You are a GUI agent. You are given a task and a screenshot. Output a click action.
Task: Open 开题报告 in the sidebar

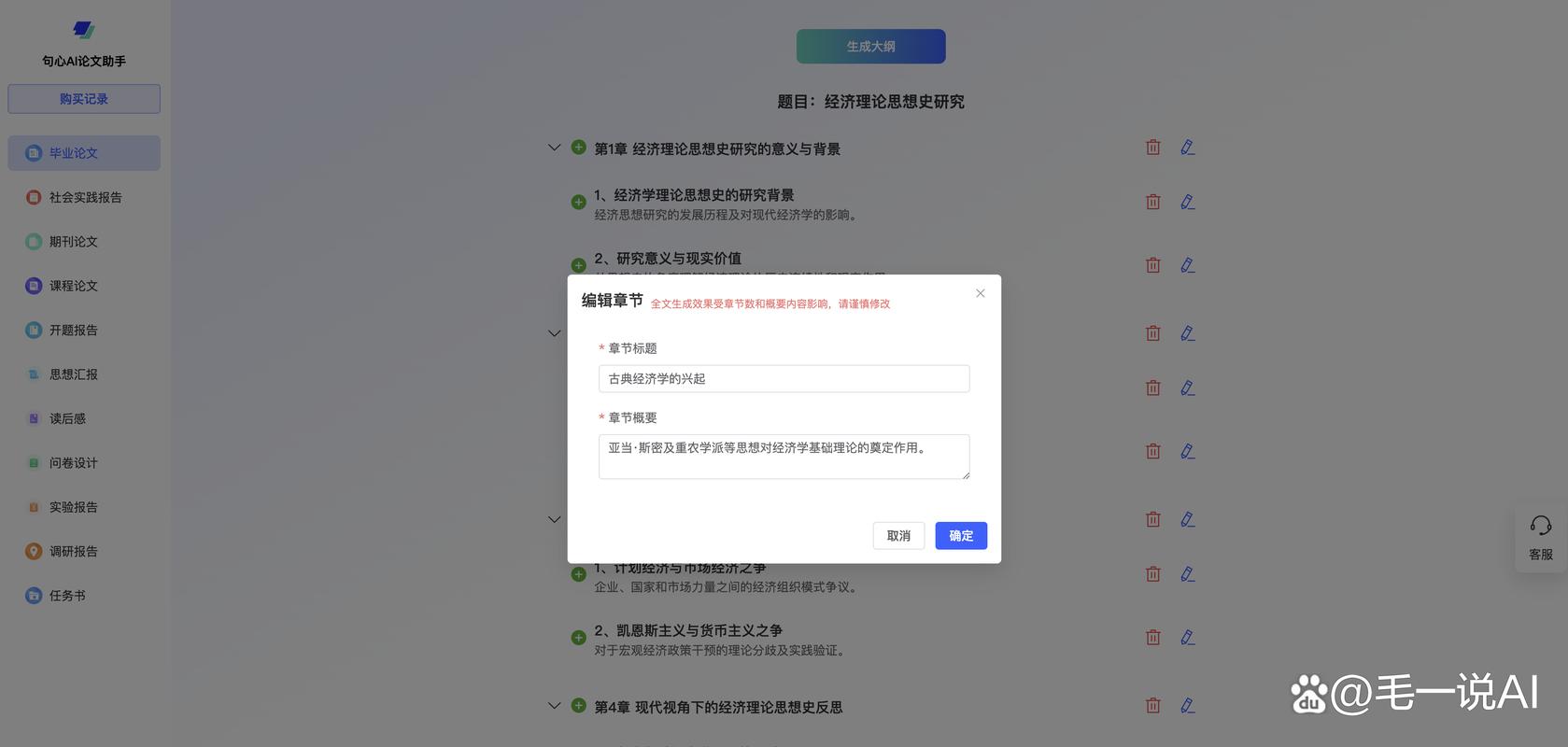click(x=84, y=330)
